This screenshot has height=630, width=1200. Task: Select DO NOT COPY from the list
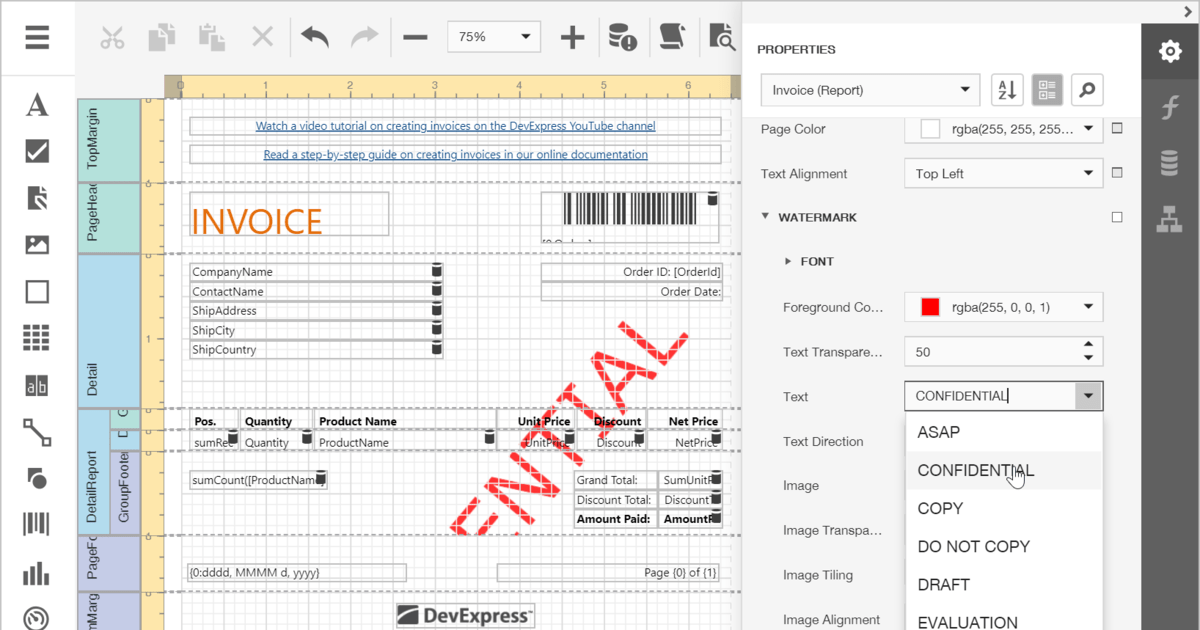tap(973, 546)
